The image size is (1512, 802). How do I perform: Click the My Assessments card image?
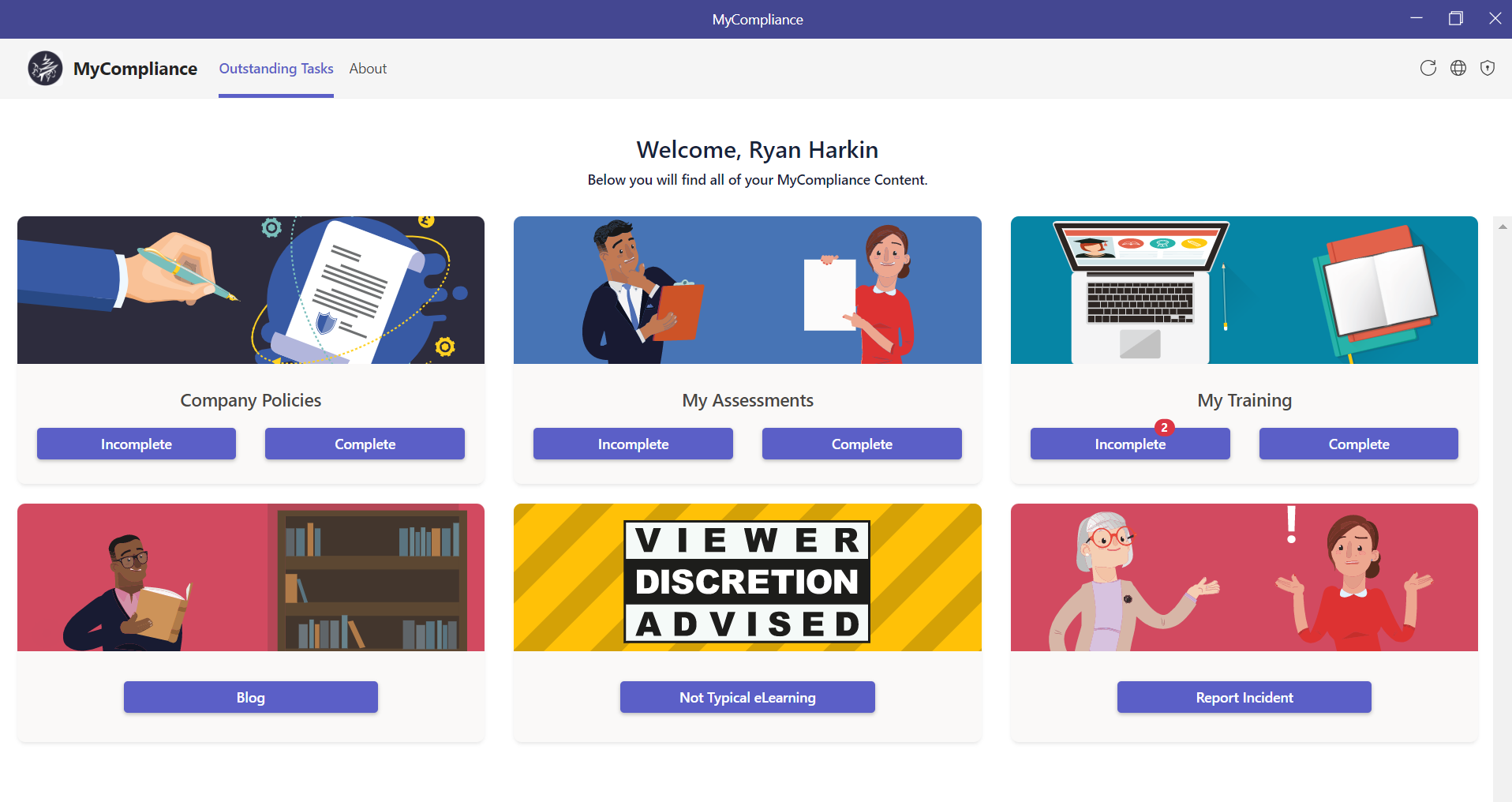tap(747, 290)
